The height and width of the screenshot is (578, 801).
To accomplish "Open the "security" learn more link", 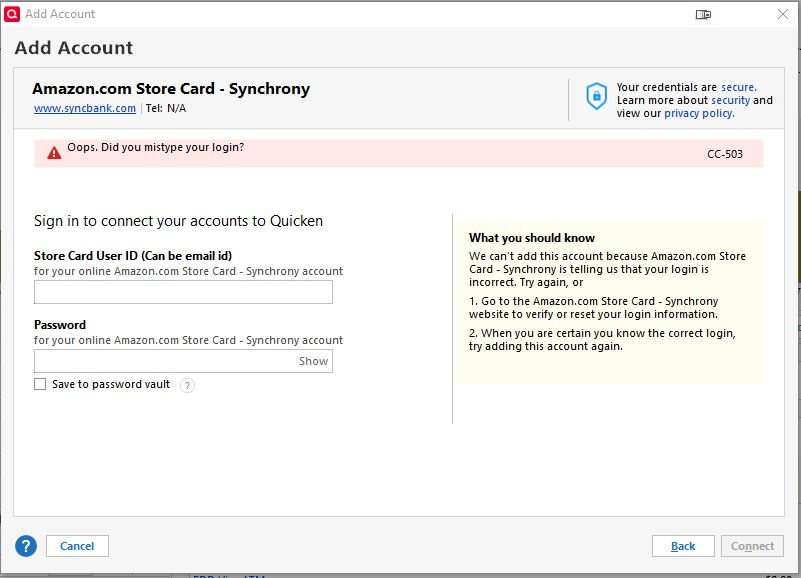I will pos(730,100).
